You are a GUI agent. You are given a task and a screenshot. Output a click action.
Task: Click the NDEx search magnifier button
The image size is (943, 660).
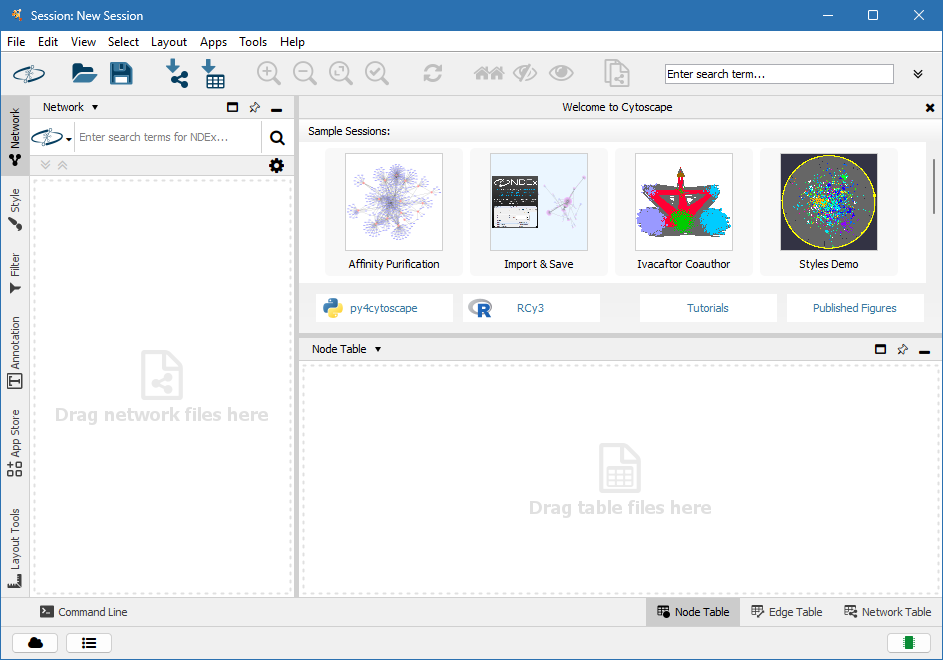[x=277, y=138]
